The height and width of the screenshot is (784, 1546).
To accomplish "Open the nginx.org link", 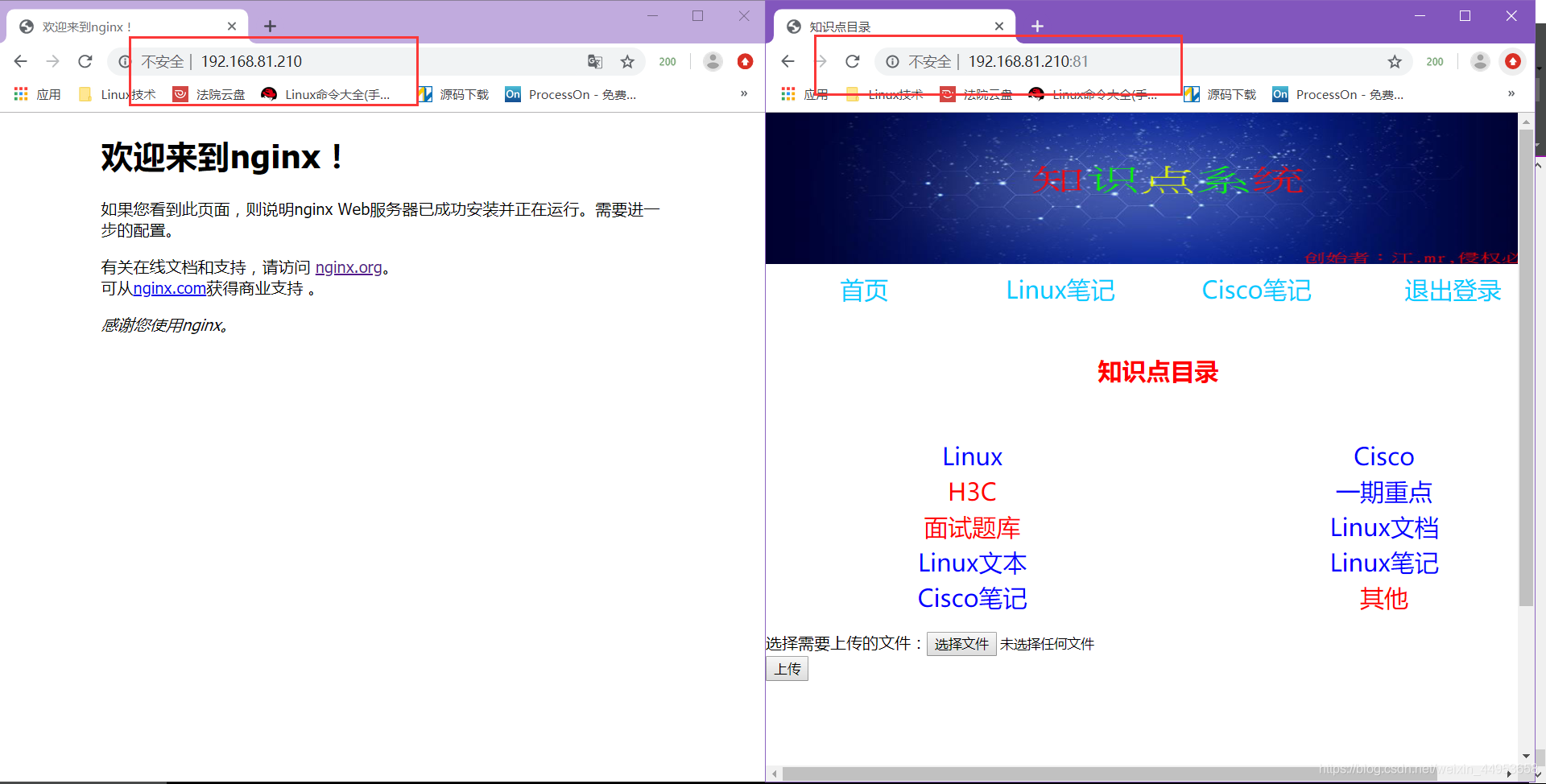I will click(348, 266).
